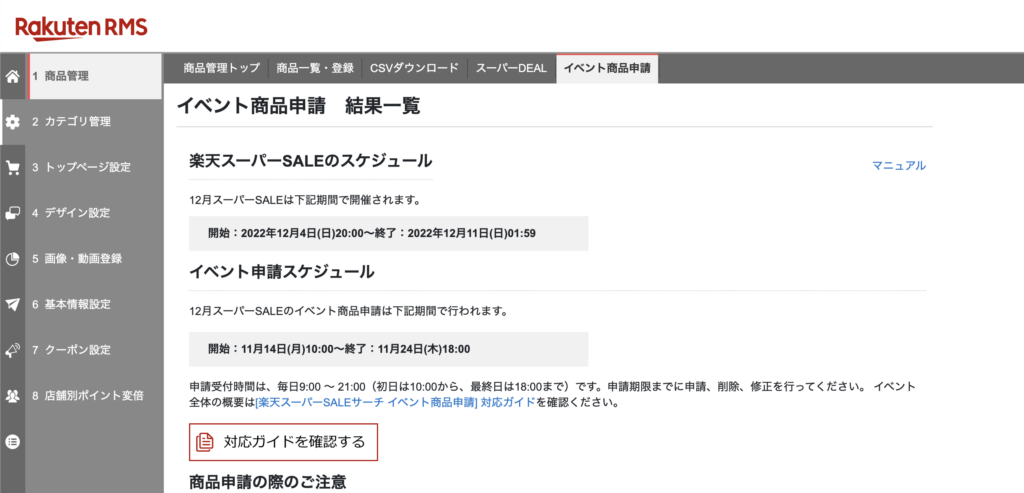Click the paper plane icon in sidebar
The height and width of the screenshot is (493, 1024).
(13, 304)
